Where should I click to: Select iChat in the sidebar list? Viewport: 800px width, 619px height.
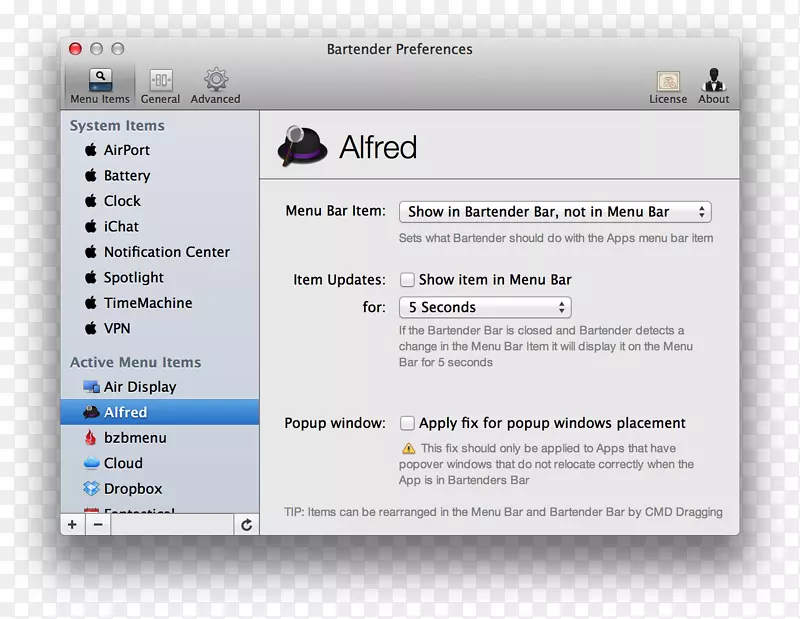click(x=160, y=226)
